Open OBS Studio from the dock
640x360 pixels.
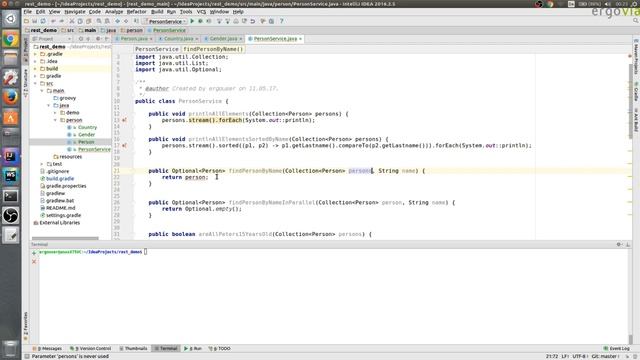click(11, 216)
